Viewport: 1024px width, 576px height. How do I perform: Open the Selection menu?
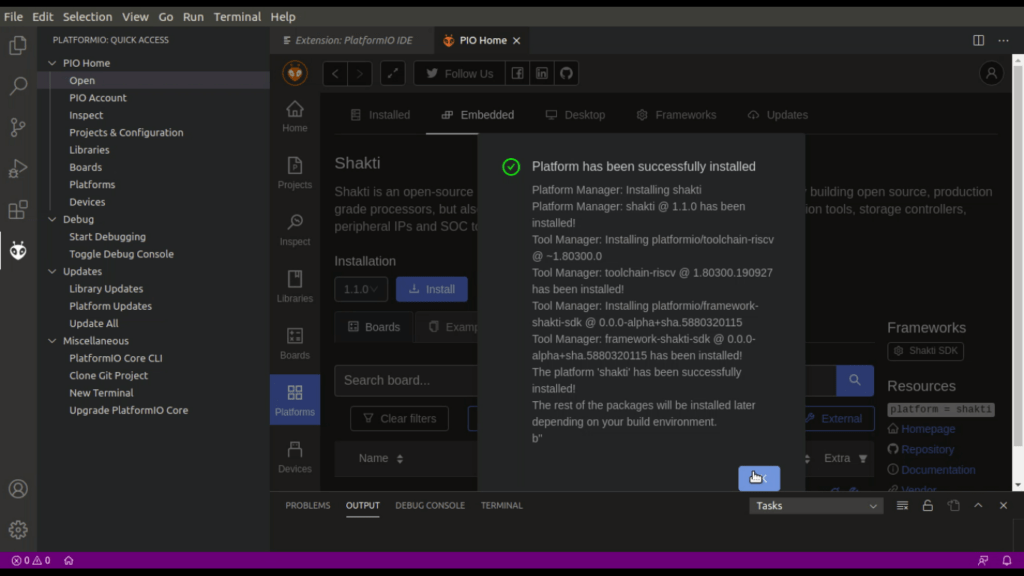88,16
